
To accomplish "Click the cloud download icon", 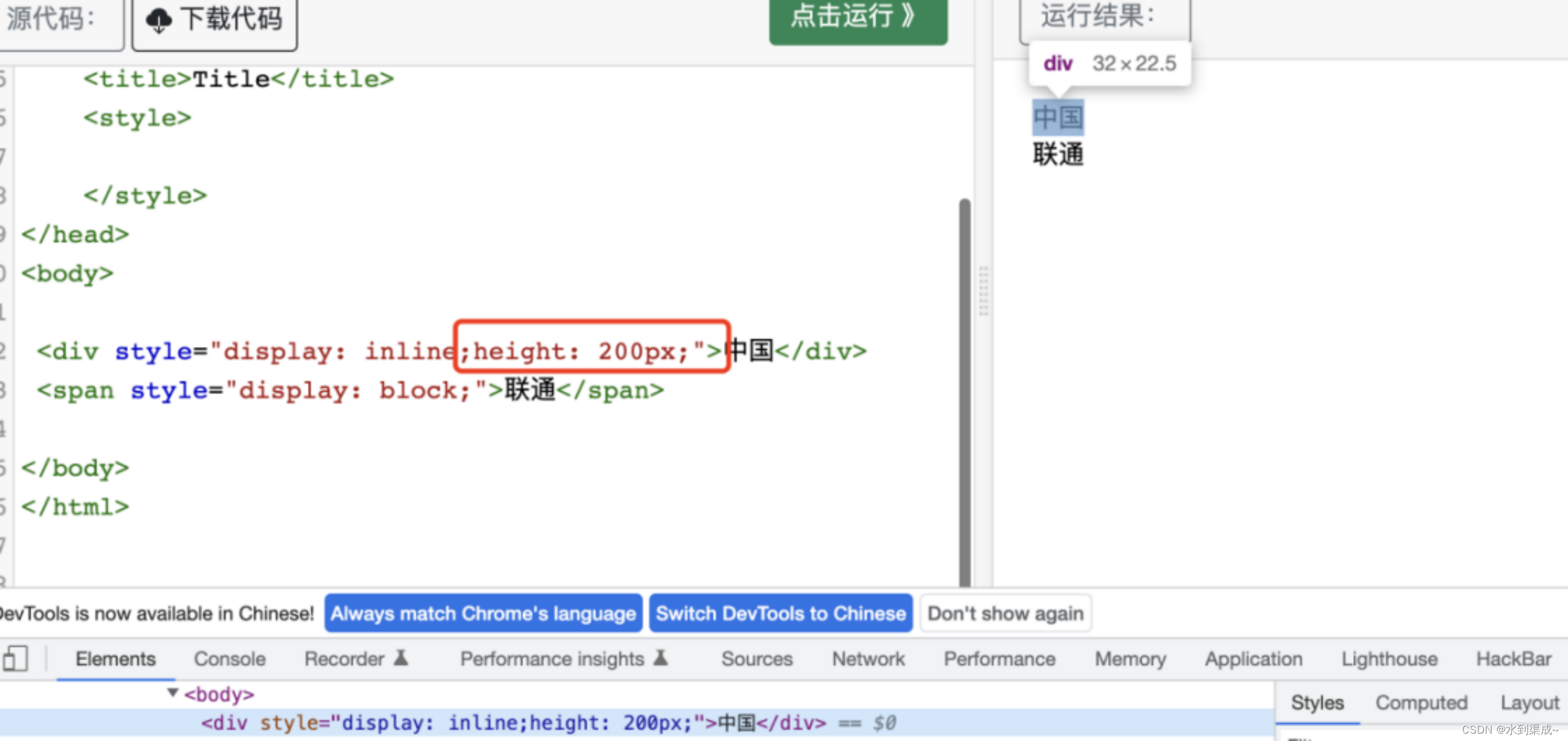I will (x=159, y=20).
